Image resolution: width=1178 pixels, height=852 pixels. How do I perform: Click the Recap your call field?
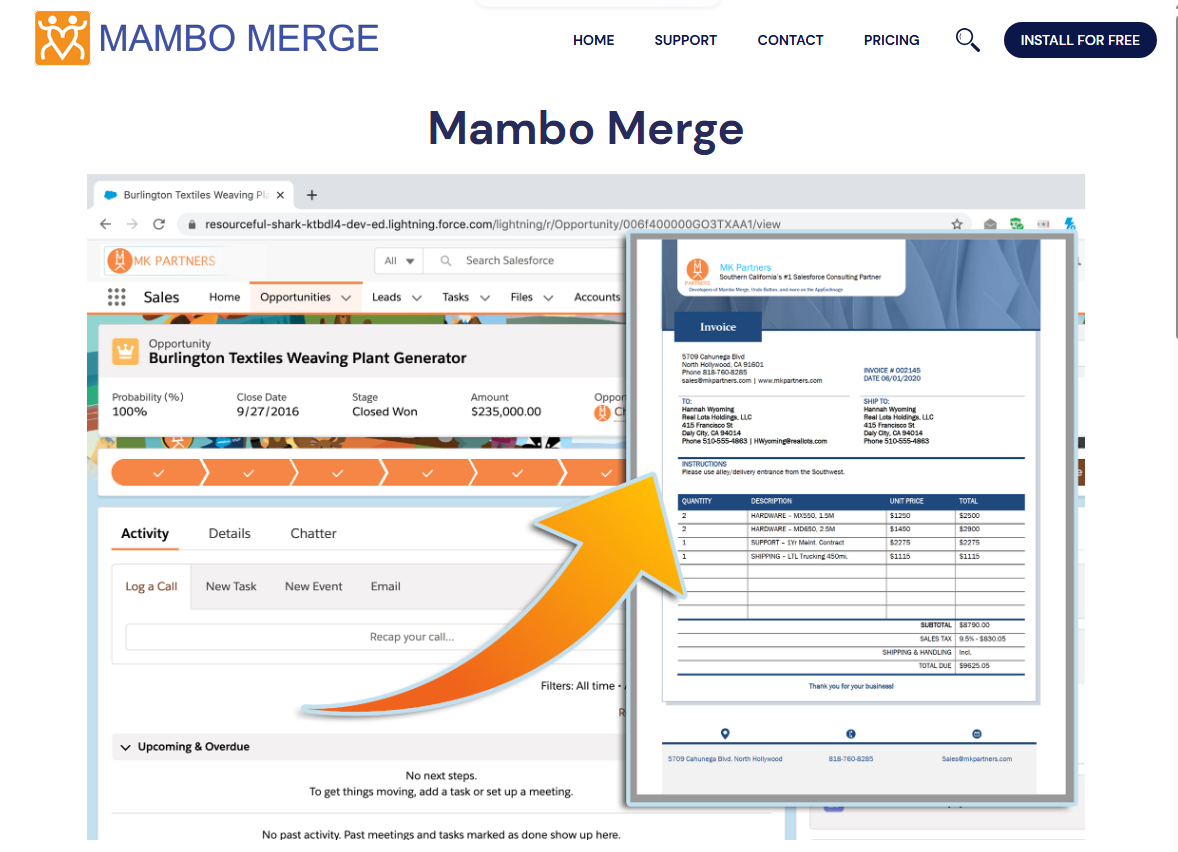coord(376,636)
